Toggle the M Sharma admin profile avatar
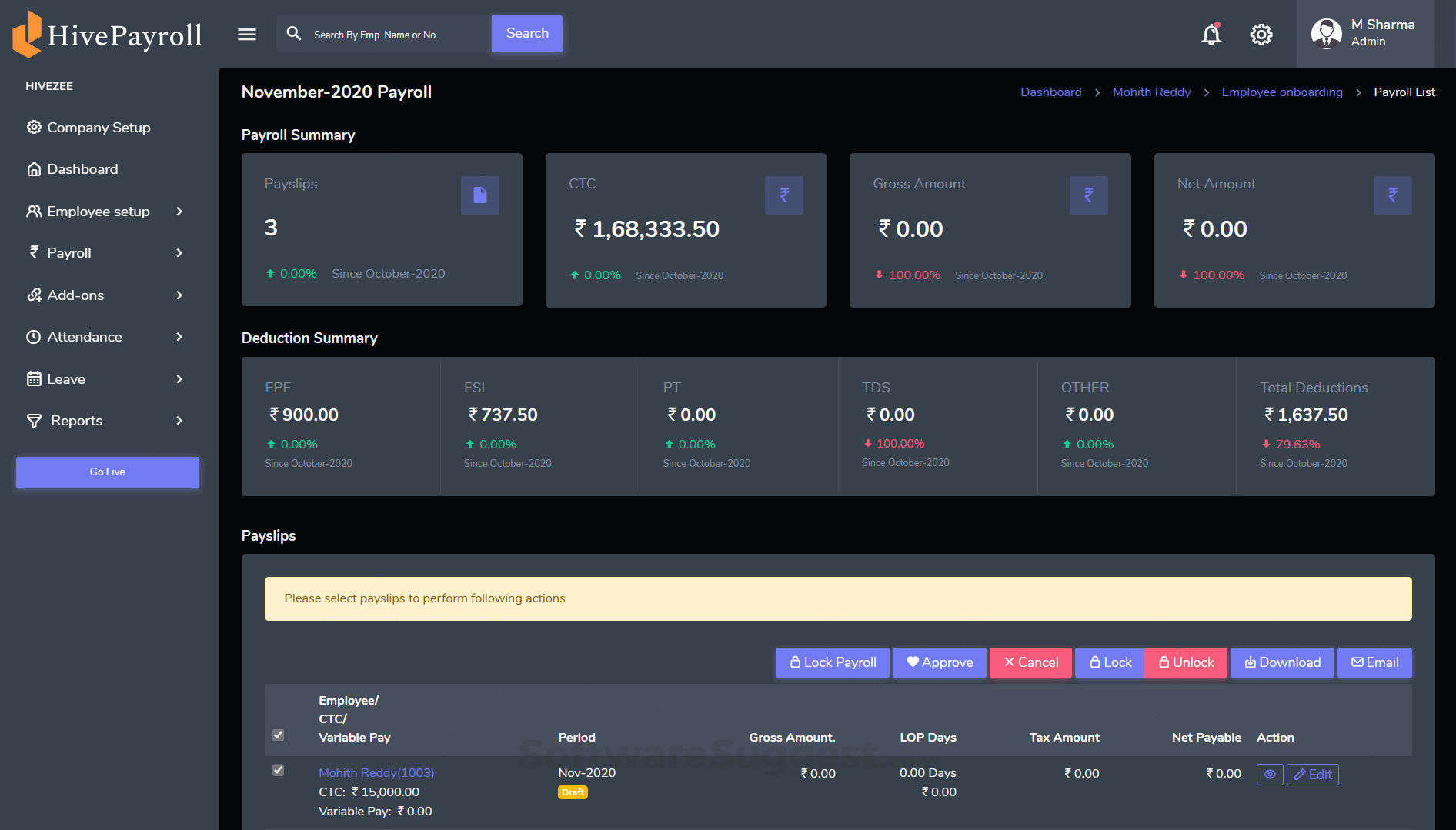This screenshot has height=830, width=1456. pyautogui.click(x=1326, y=33)
